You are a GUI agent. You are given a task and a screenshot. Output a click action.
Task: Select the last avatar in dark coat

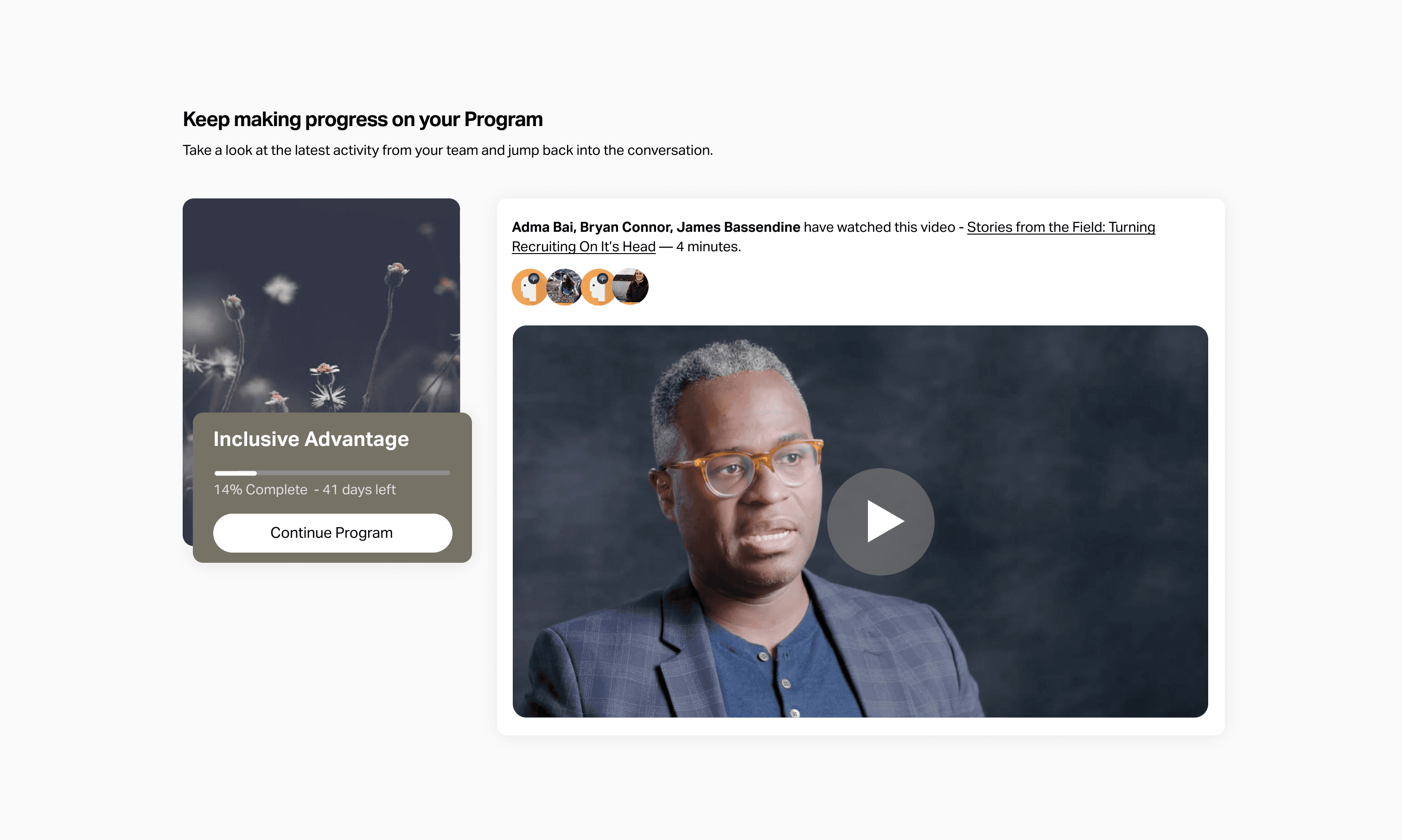(631, 287)
